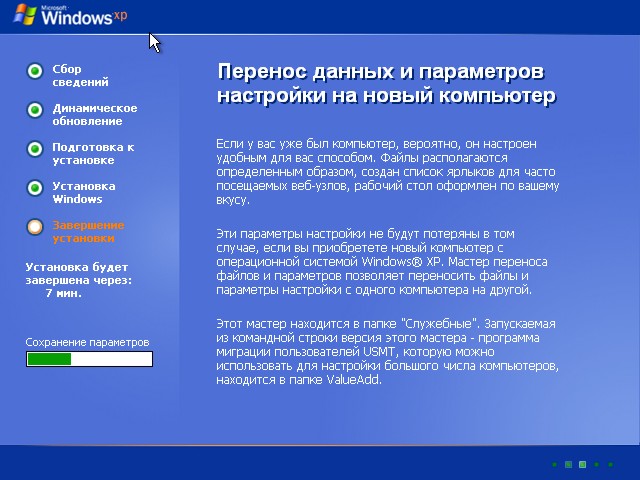640x480 pixels.
Task: Click the Установка будет завершена через text
Action: coord(79,273)
